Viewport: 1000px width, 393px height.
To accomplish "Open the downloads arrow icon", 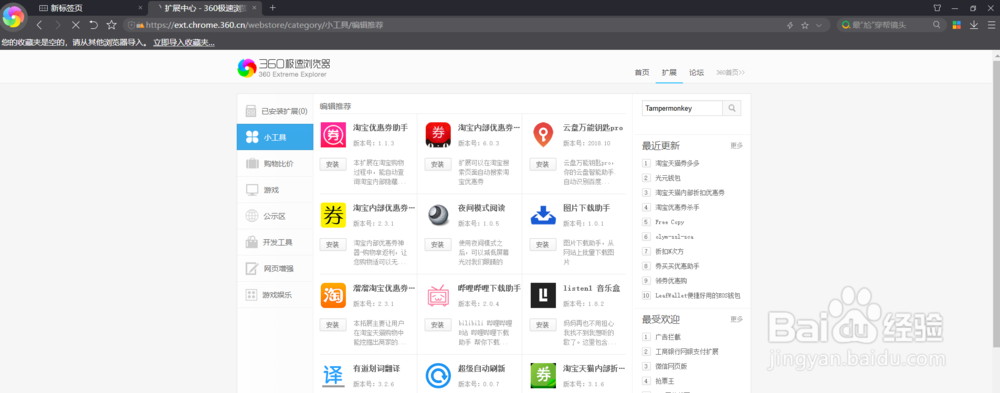I will pyautogui.click(x=974, y=25).
